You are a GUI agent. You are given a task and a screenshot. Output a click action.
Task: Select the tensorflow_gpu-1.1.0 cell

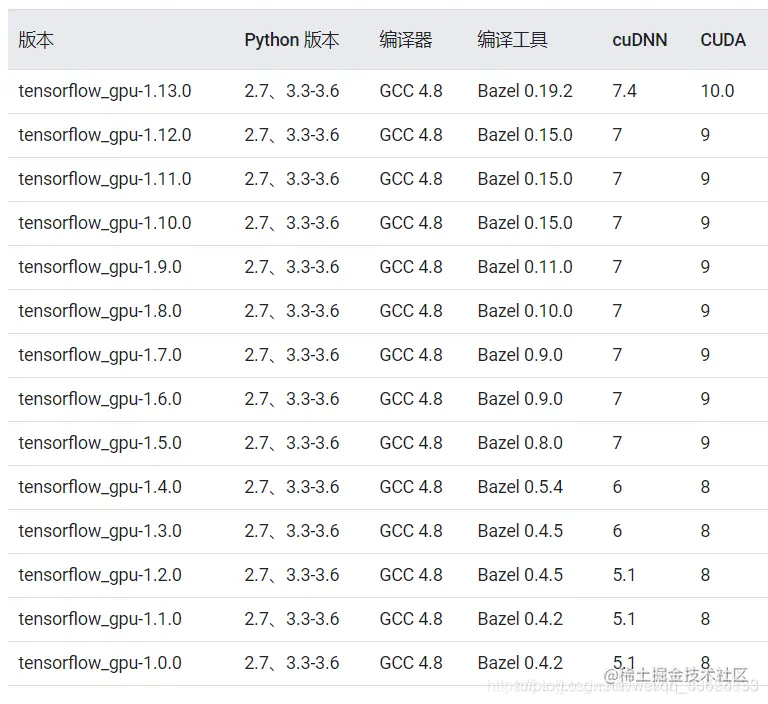(x=100, y=620)
